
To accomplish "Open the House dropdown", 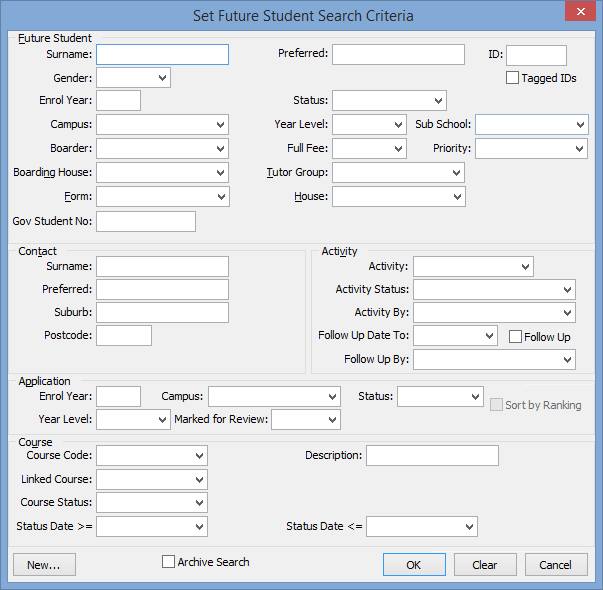I will (x=399, y=197).
